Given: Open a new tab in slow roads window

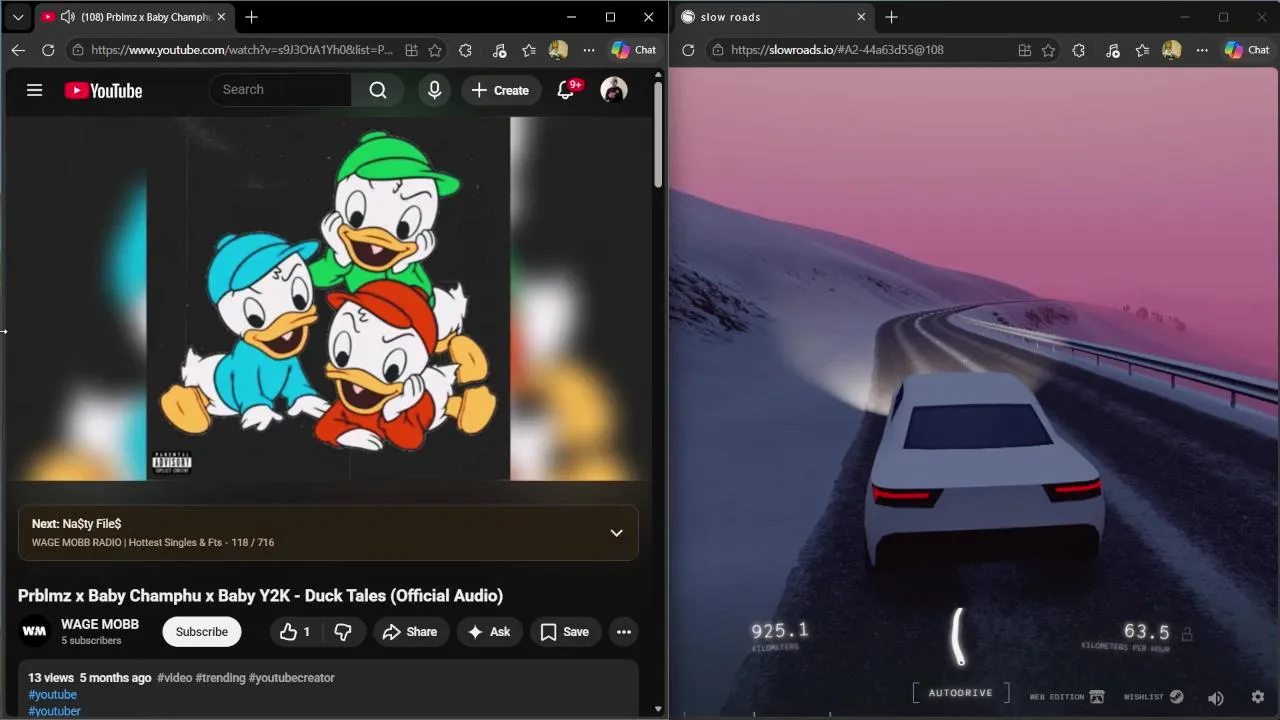Looking at the screenshot, I should pyautogui.click(x=891, y=17).
